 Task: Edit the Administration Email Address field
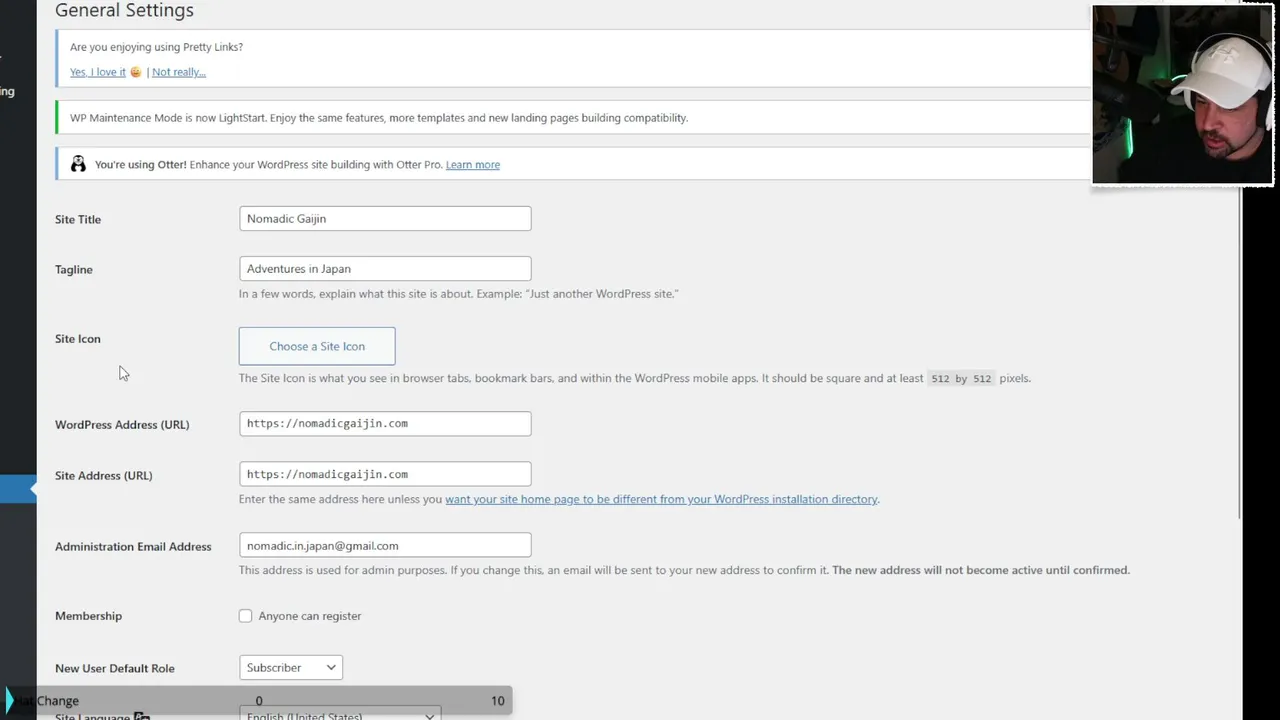point(385,546)
